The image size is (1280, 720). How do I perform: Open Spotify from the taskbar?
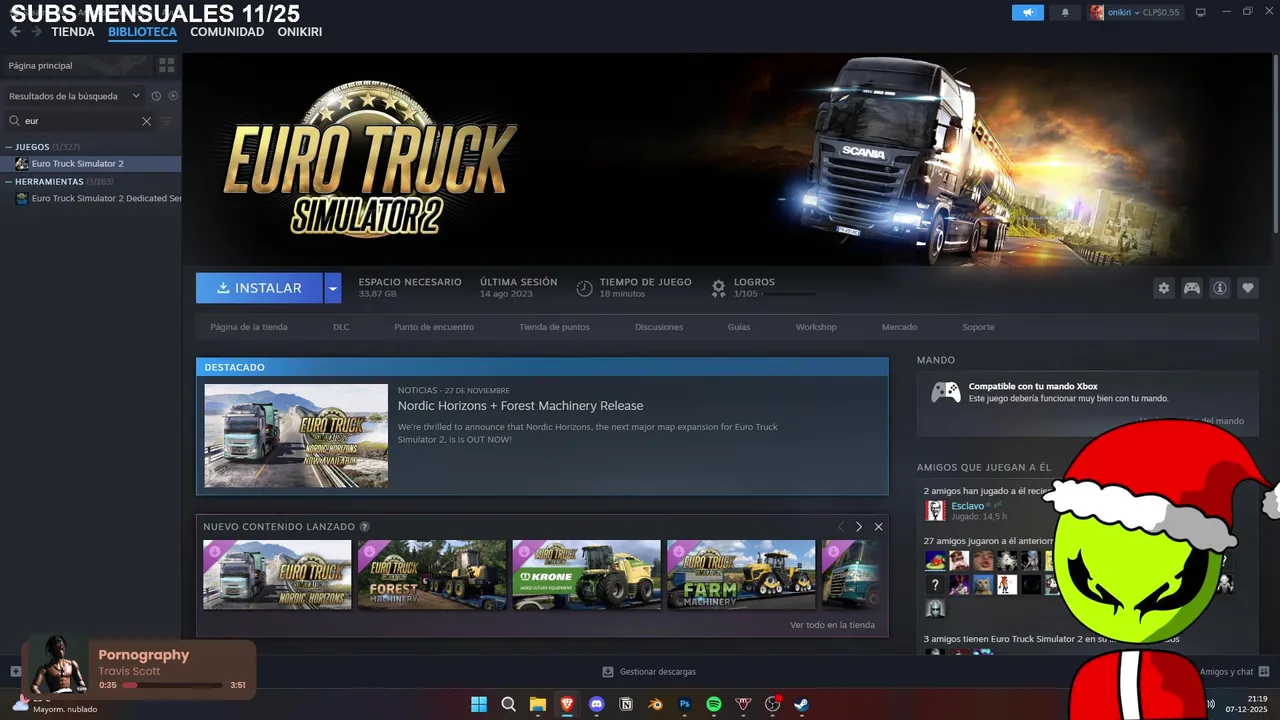tap(714, 704)
